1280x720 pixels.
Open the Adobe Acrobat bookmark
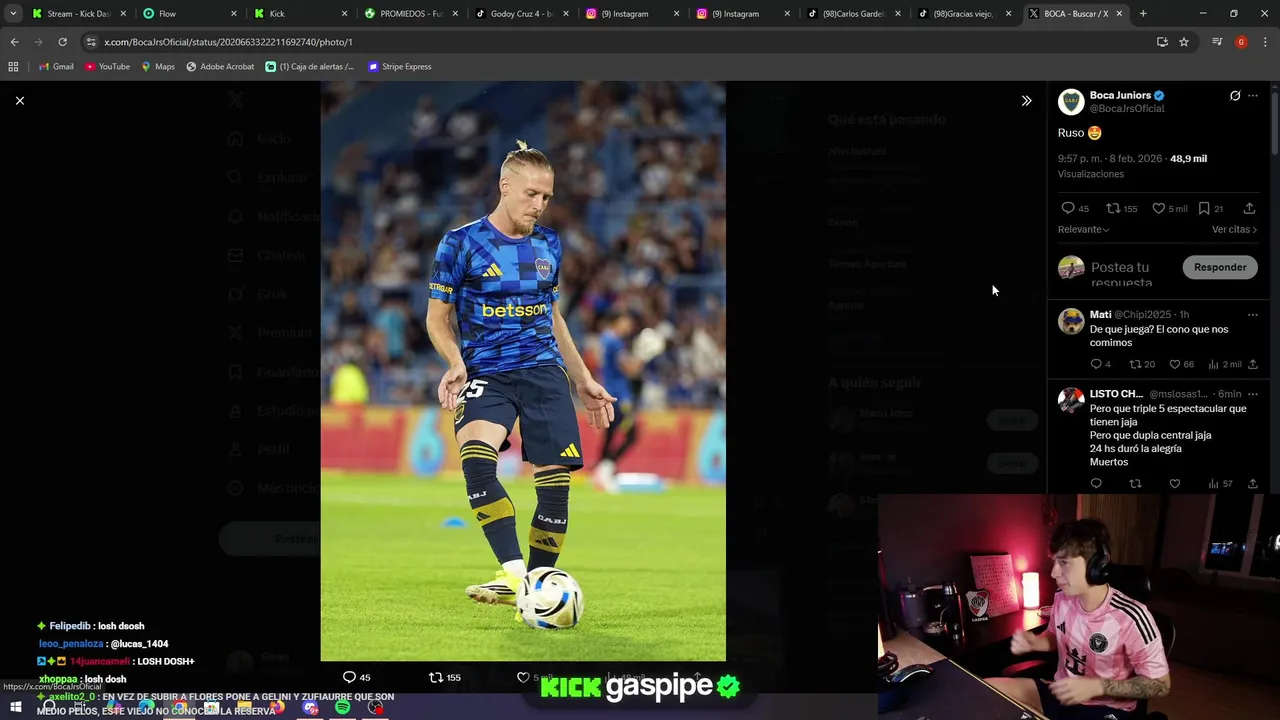point(220,67)
